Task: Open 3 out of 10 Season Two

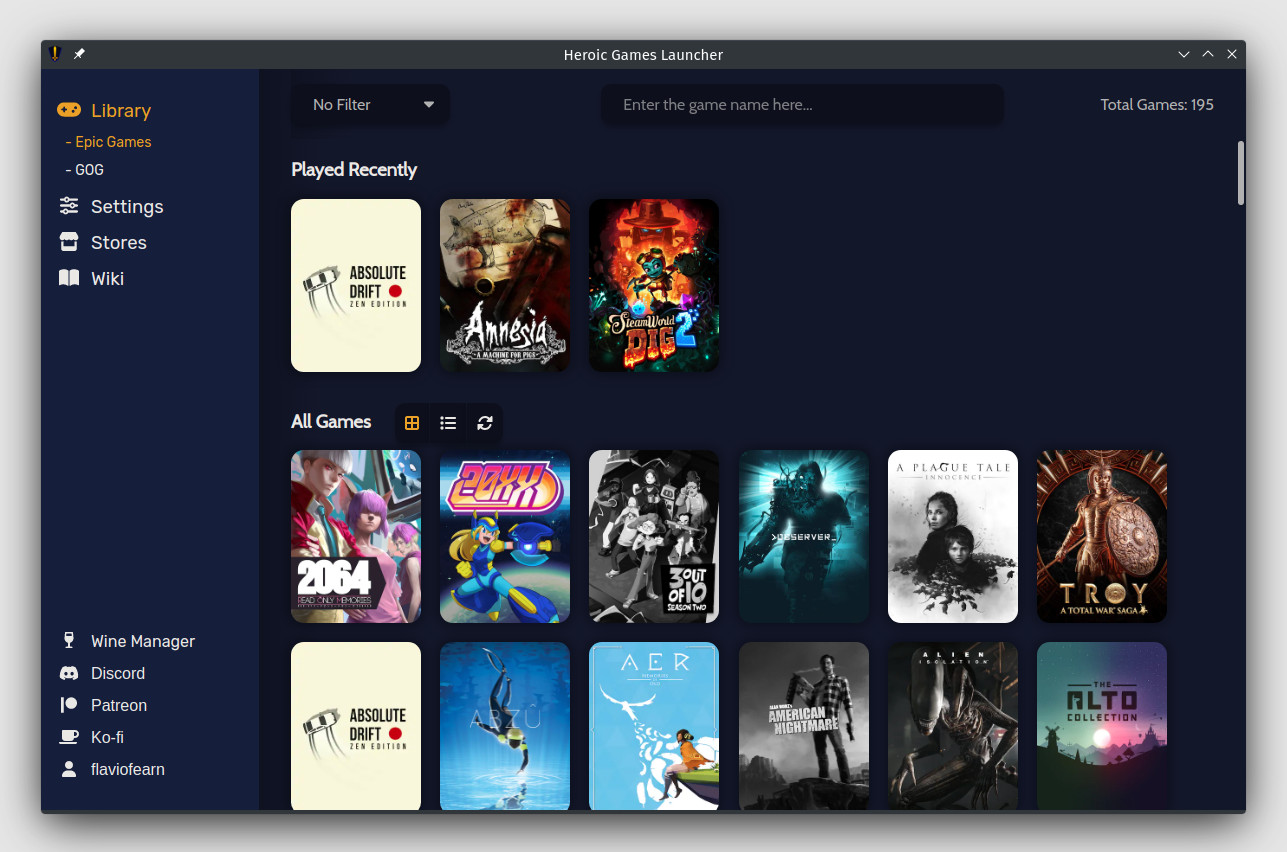Action: (654, 536)
